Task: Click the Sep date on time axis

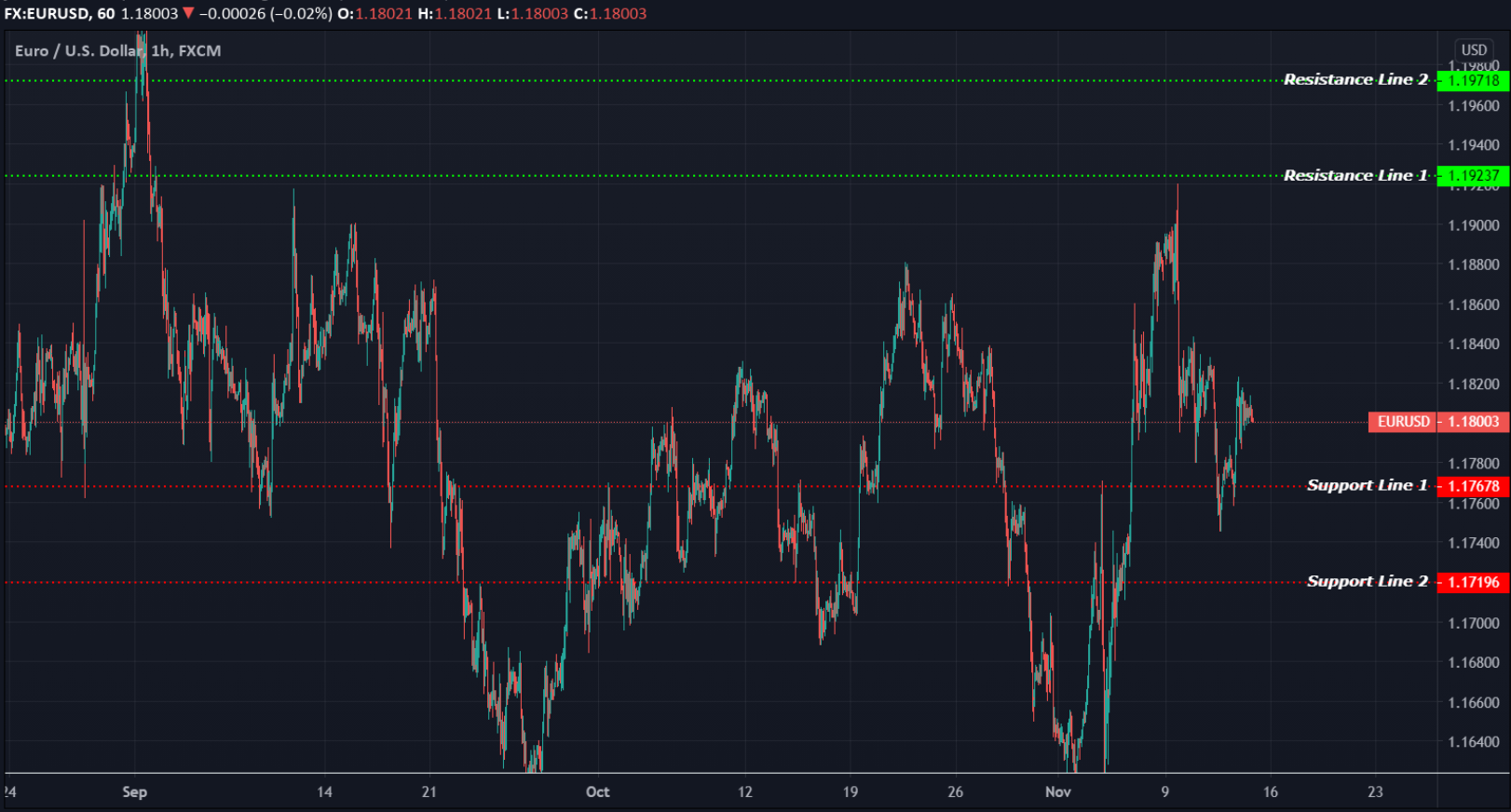Action: click(135, 792)
